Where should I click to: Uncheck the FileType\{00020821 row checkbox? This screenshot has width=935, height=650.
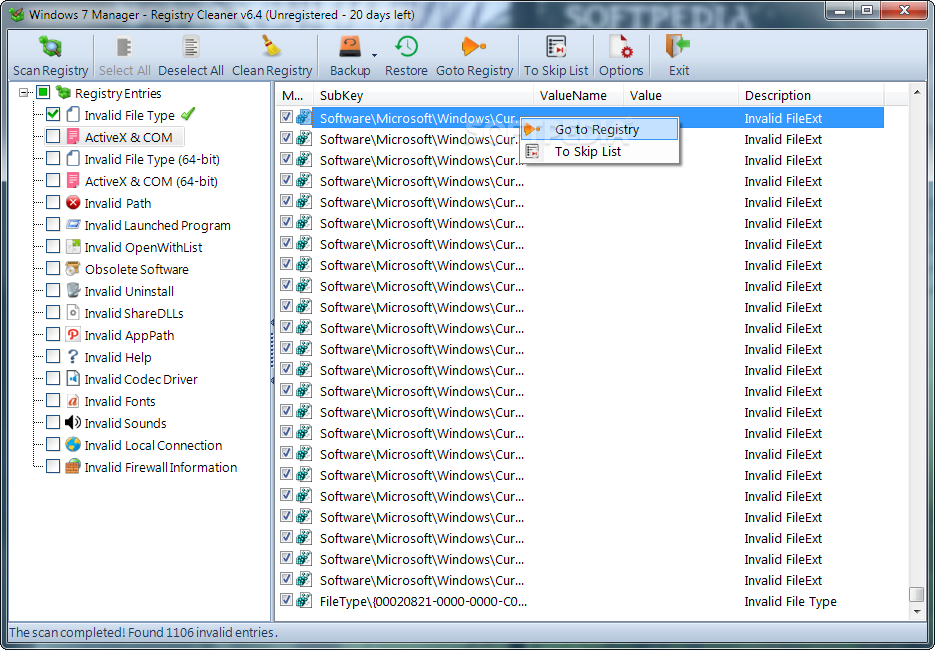[286, 600]
